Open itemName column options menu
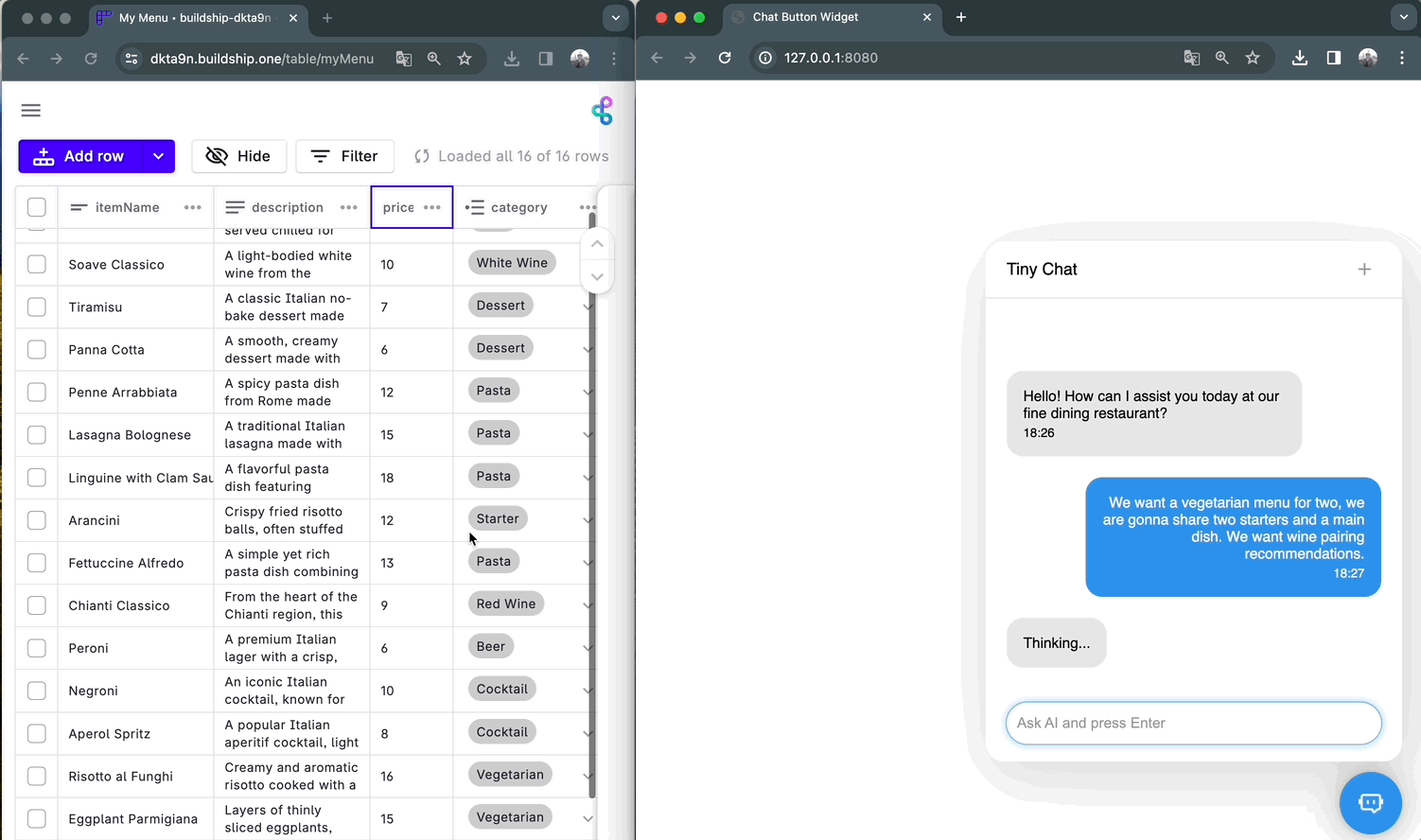Viewport: 1421px width, 840px height. point(193,207)
